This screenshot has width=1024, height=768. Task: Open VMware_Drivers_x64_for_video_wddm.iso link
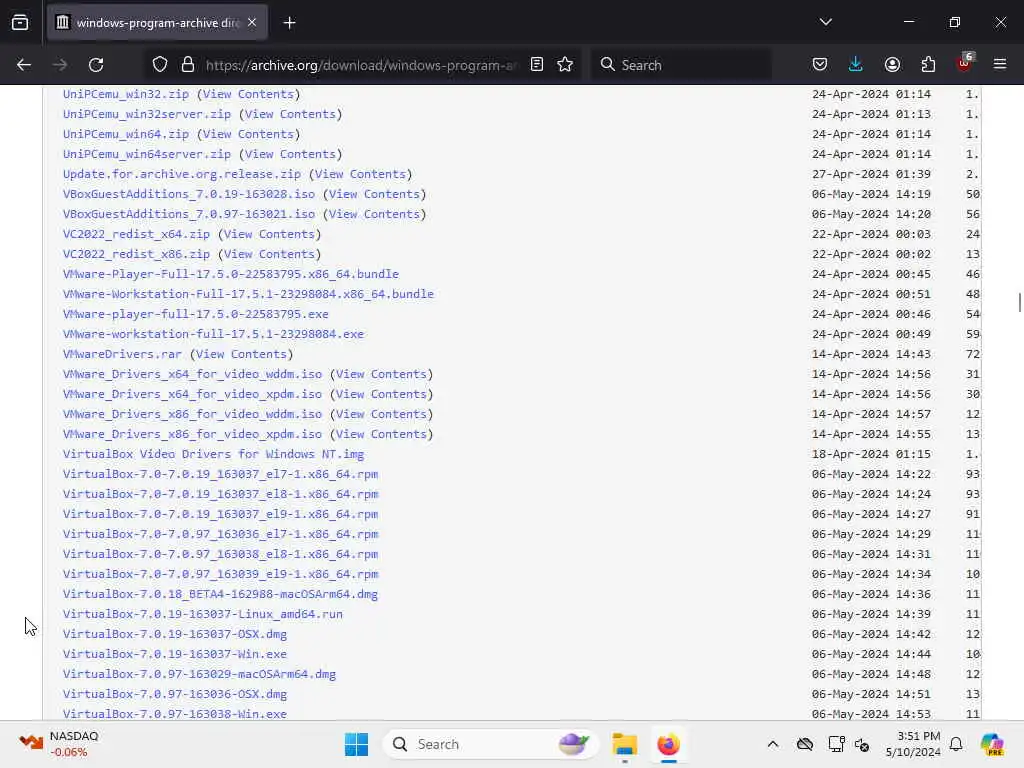(x=193, y=374)
